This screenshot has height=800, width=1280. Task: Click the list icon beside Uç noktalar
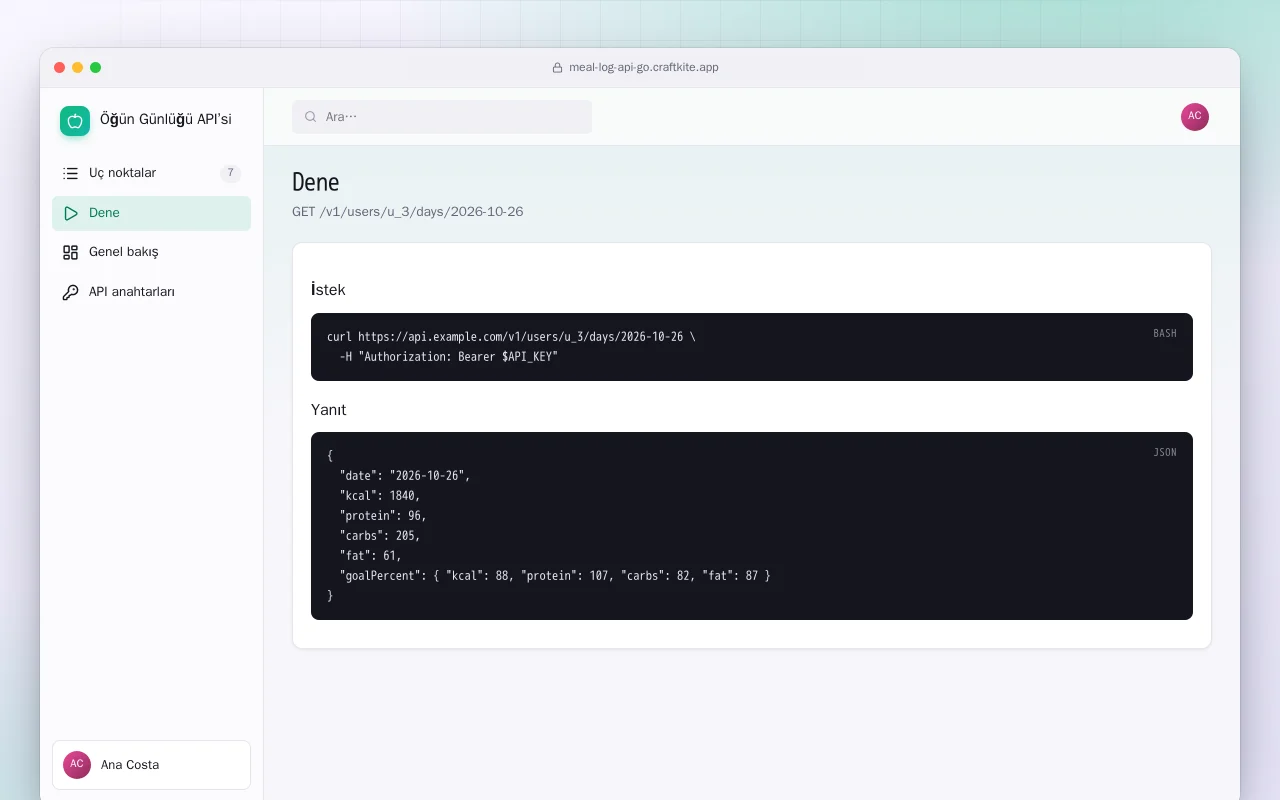coord(70,173)
